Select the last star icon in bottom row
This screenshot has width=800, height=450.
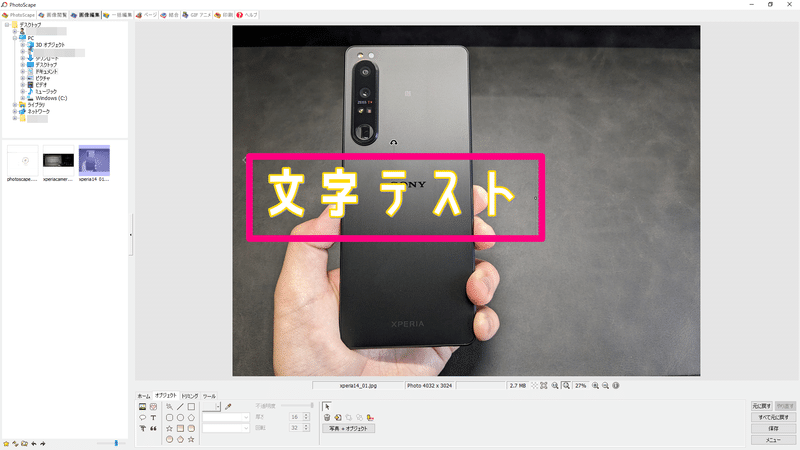point(191,439)
